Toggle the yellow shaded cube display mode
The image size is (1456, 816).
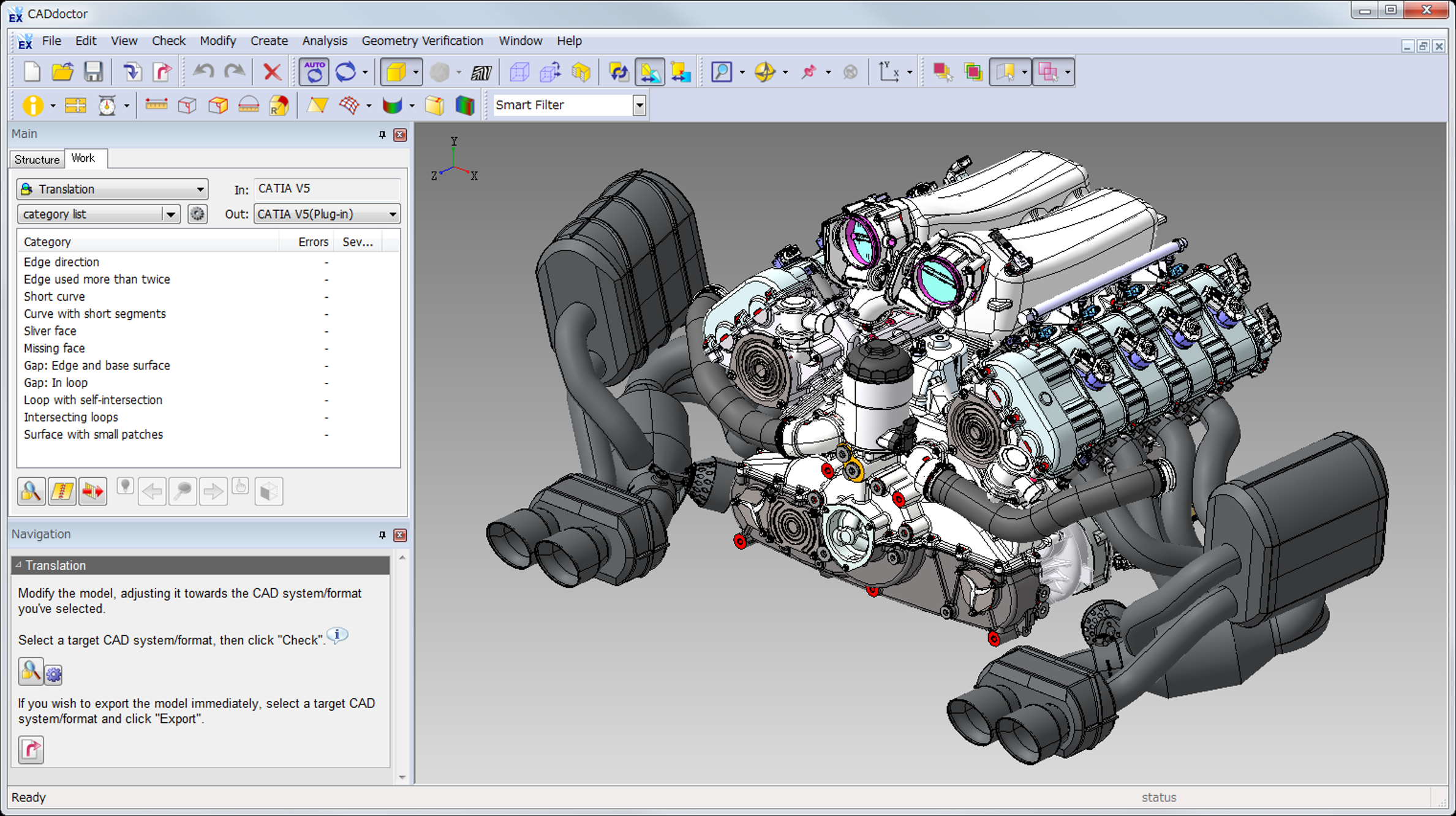click(x=396, y=72)
